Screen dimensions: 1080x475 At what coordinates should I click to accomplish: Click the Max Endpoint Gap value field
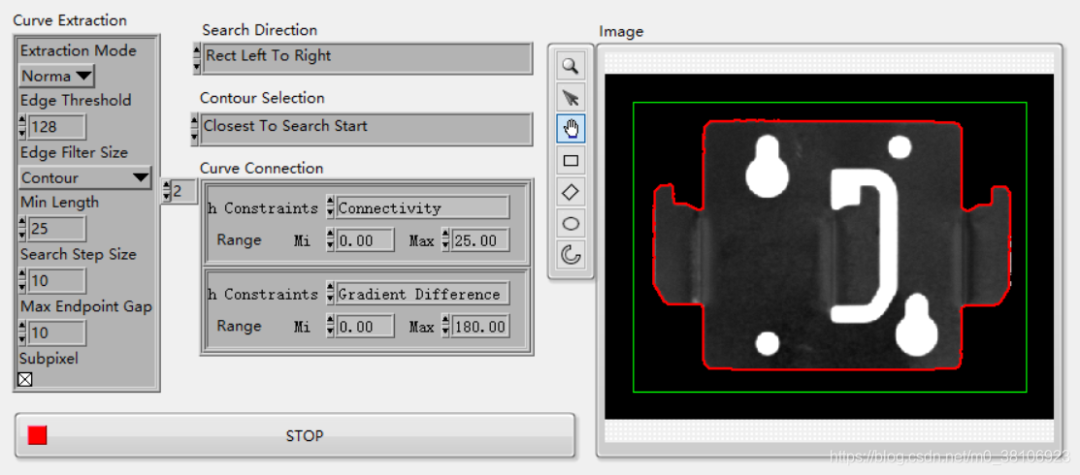(x=56, y=333)
